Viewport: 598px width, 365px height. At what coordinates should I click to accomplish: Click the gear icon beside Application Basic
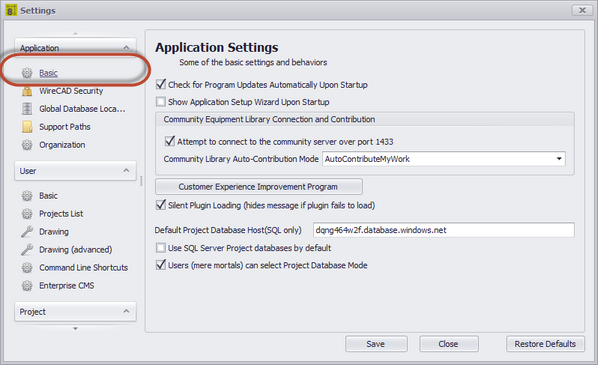click(27, 72)
